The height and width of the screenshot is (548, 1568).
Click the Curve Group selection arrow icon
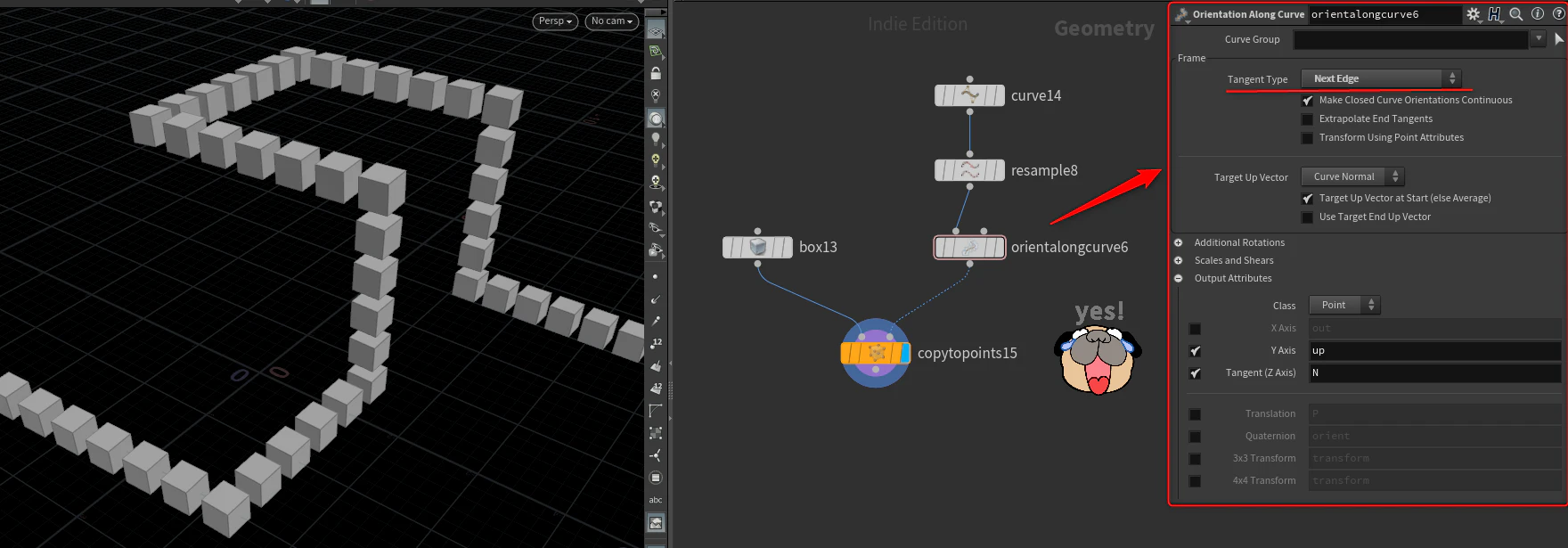tap(1559, 39)
